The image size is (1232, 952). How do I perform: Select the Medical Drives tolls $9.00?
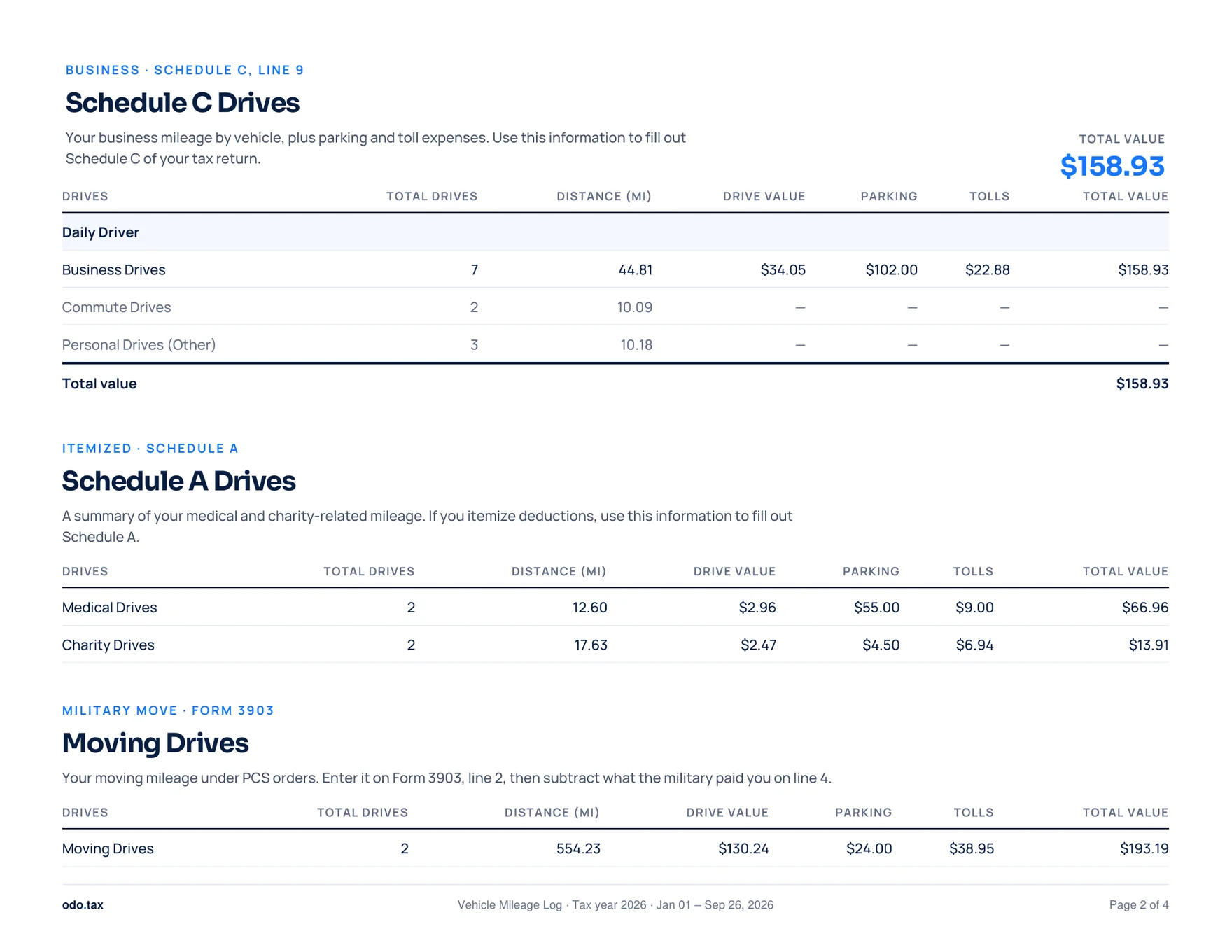tap(974, 608)
